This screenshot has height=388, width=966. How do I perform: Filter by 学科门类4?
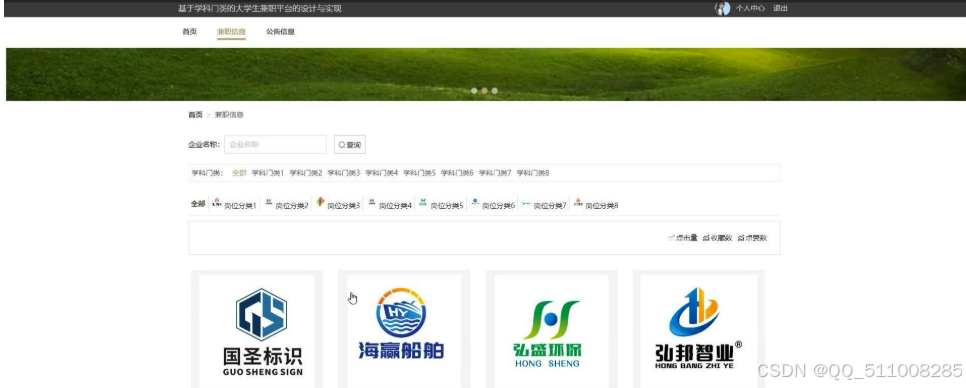coord(381,173)
